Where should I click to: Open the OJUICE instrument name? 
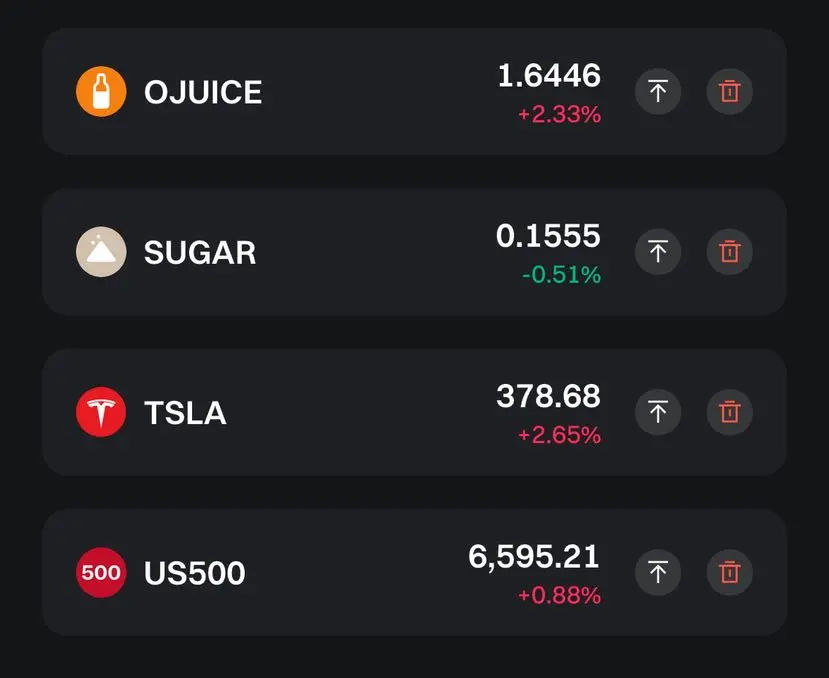(203, 92)
